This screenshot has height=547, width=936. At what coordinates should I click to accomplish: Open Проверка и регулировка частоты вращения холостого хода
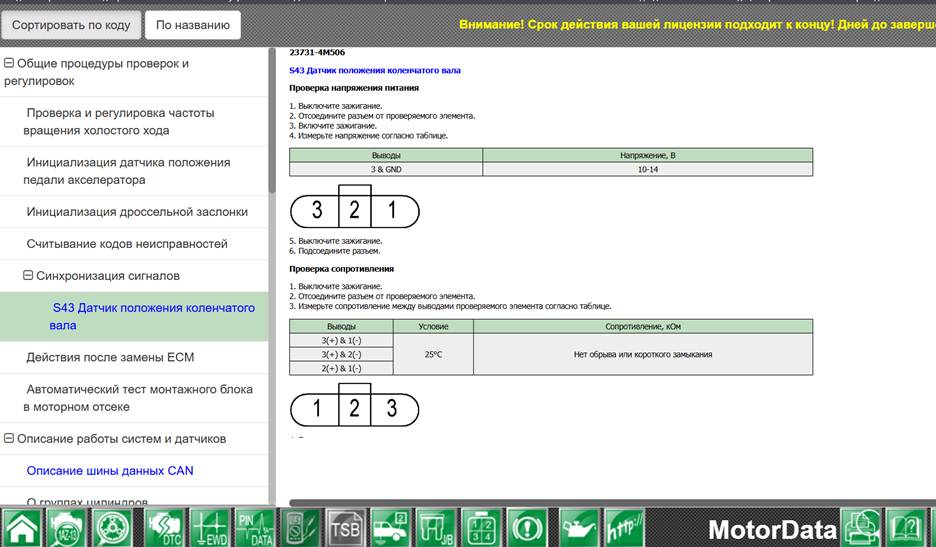(x=134, y=122)
